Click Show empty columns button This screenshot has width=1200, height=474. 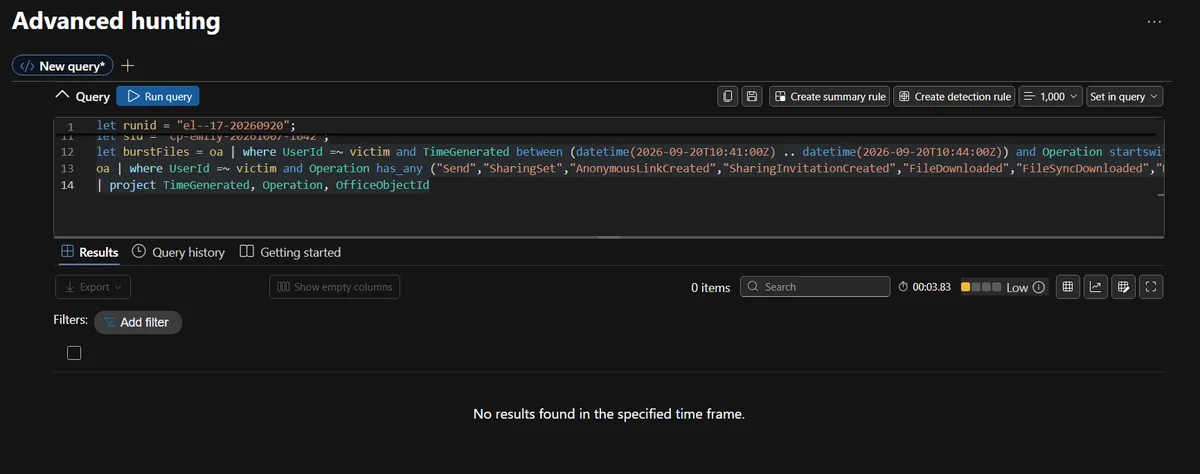335,287
